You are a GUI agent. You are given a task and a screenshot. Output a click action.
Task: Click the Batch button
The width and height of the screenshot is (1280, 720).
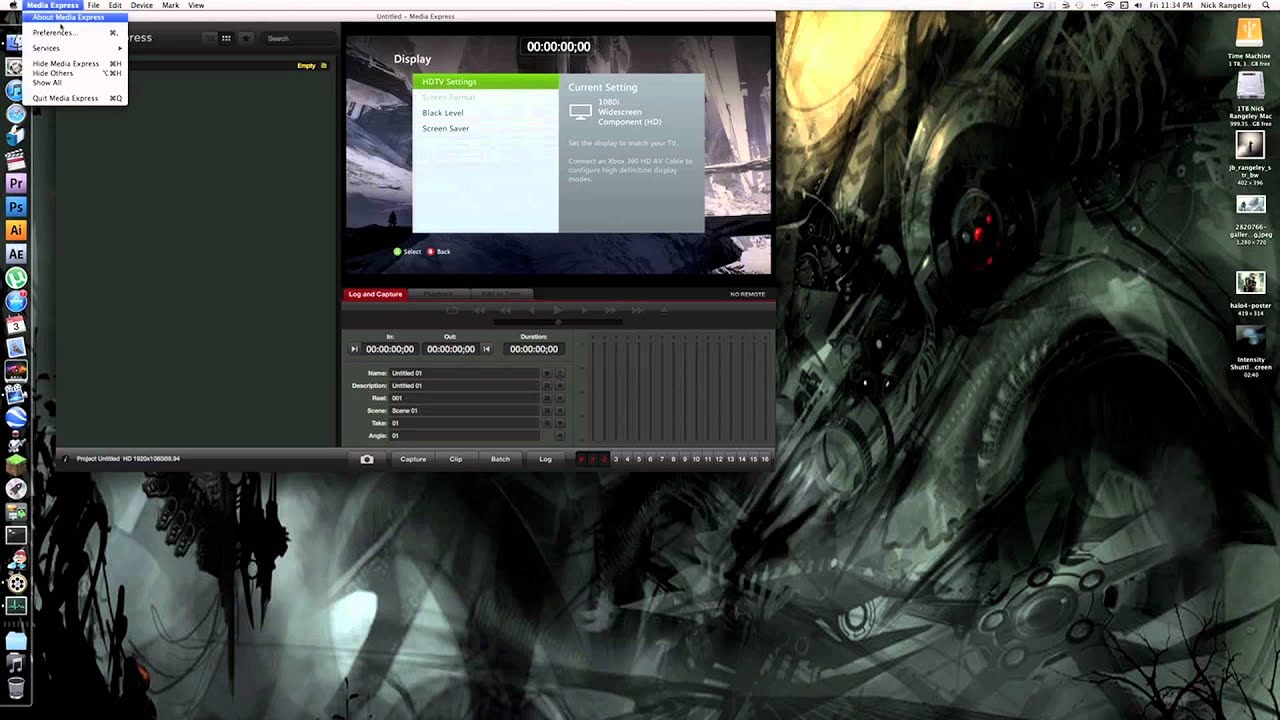point(500,459)
